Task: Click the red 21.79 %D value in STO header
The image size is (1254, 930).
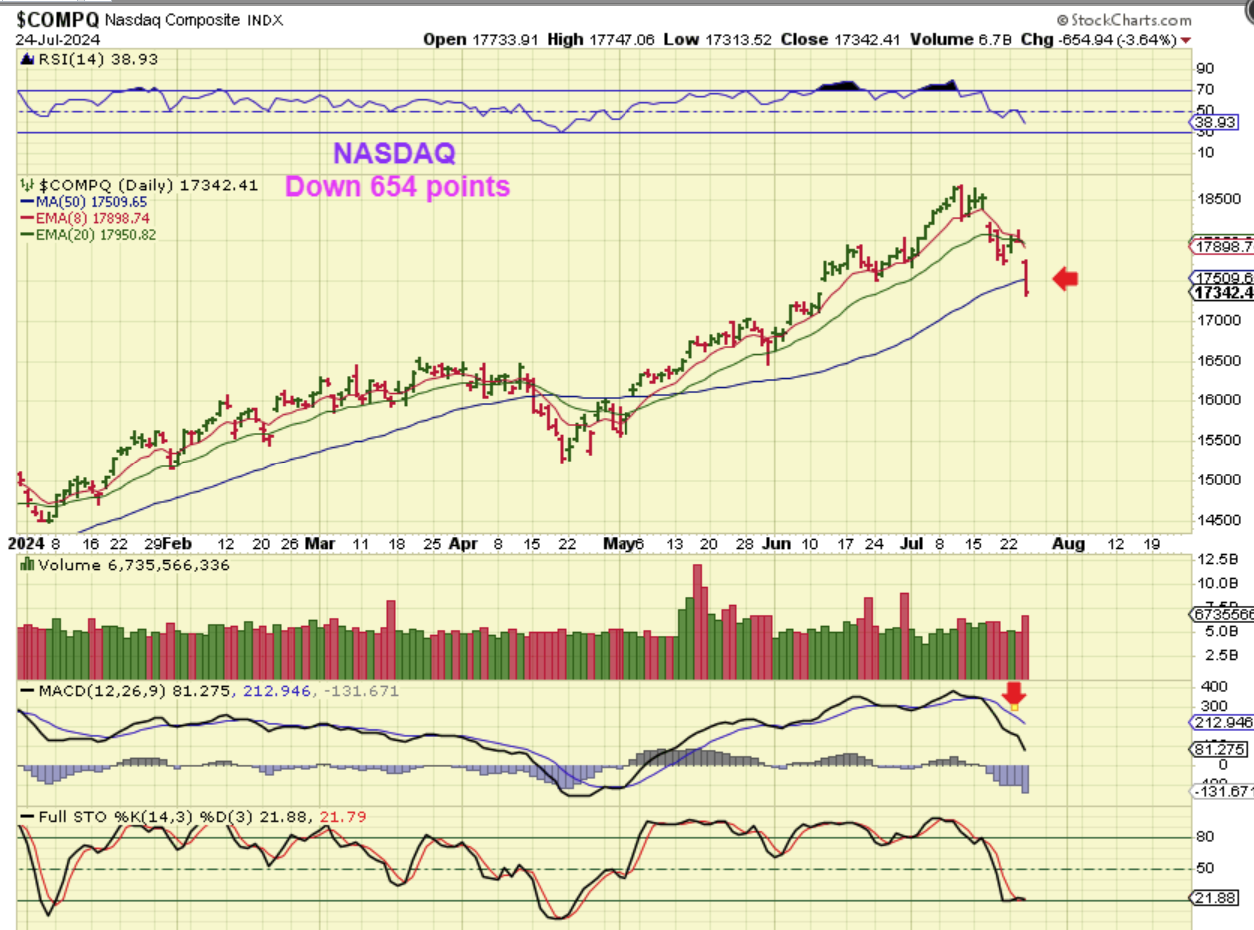Action: coord(344,817)
